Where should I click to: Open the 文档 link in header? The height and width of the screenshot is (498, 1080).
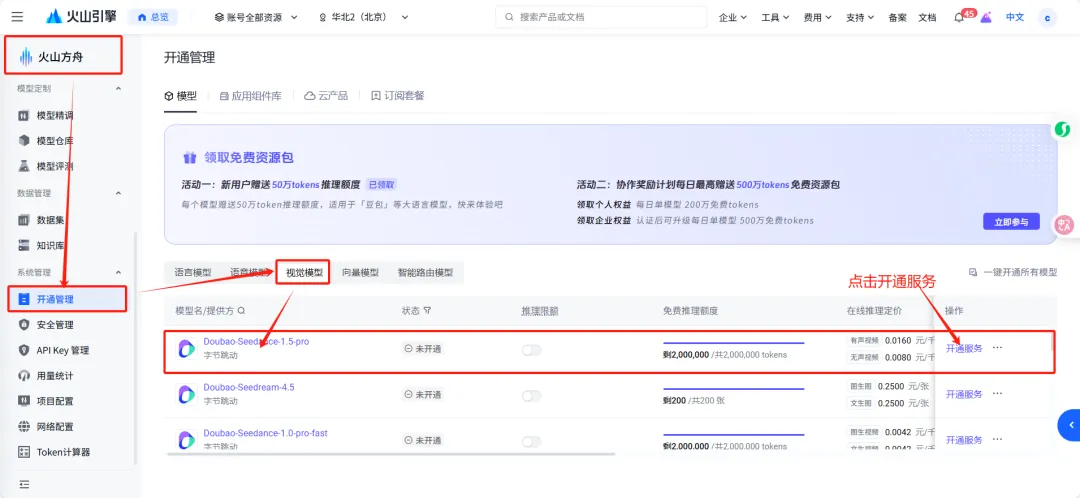(927, 17)
